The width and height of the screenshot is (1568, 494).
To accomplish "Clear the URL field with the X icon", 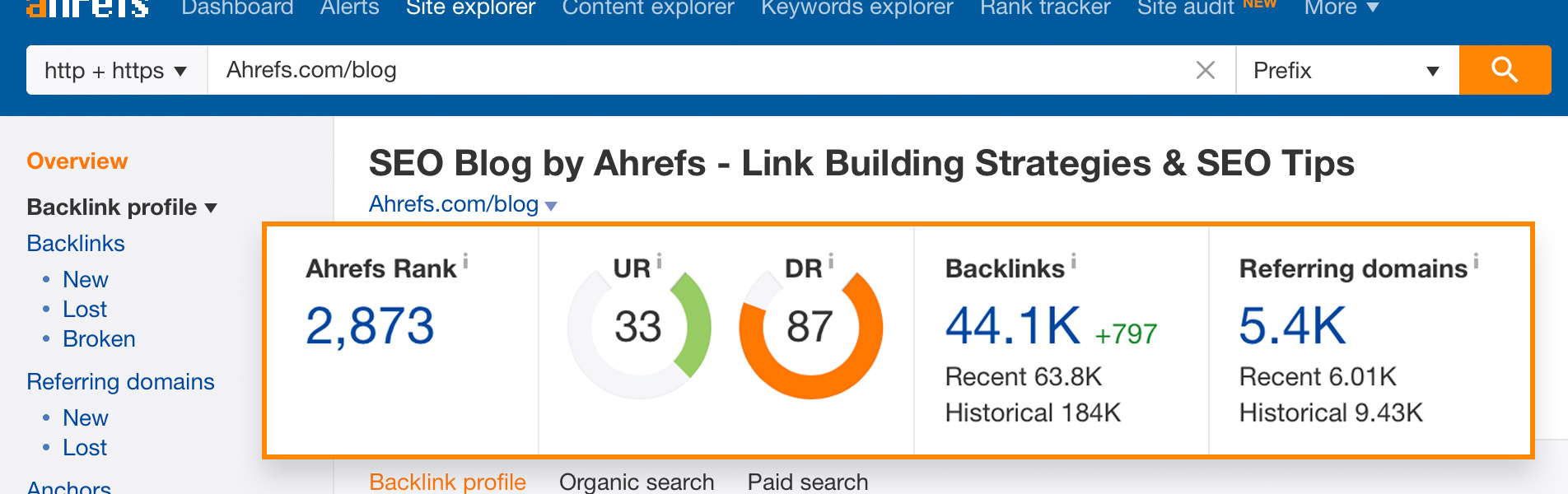I will [x=1206, y=70].
